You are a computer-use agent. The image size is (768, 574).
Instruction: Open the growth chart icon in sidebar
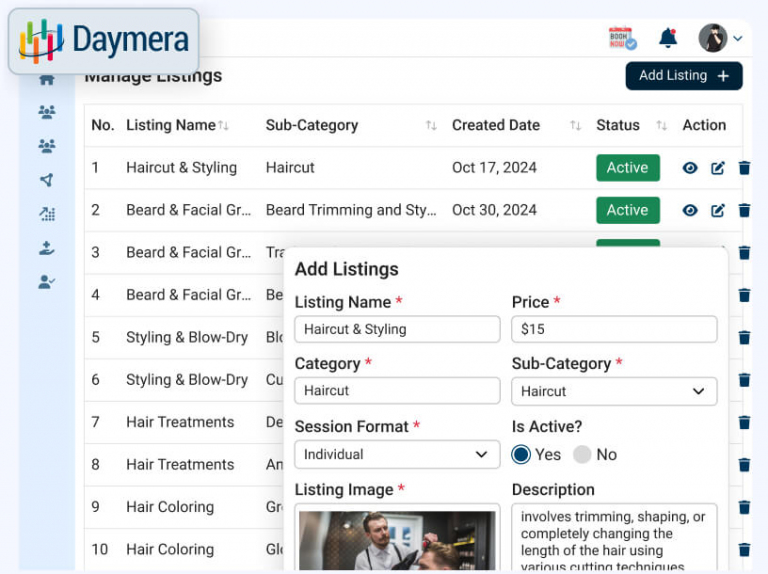pyautogui.click(x=46, y=214)
